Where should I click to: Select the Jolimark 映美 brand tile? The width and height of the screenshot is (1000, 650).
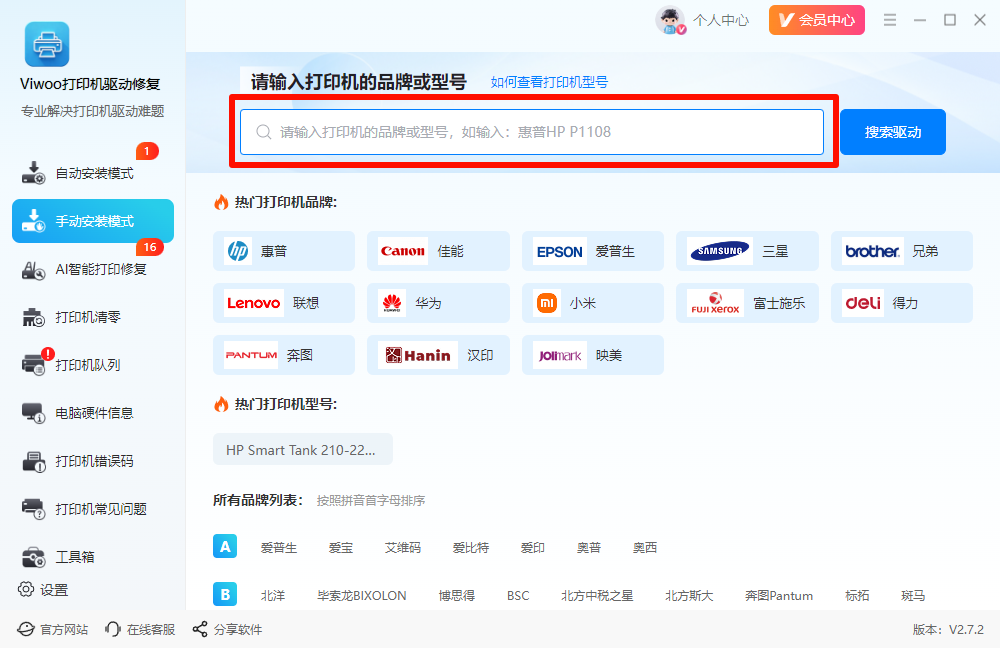(x=592, y=355)
